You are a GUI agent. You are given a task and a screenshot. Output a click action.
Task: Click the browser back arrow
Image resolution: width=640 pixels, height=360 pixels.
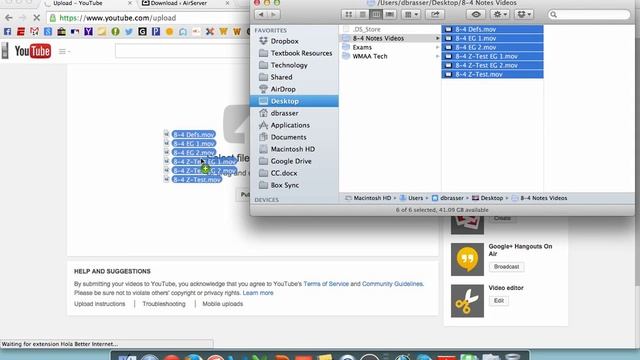tap(9, 18)
